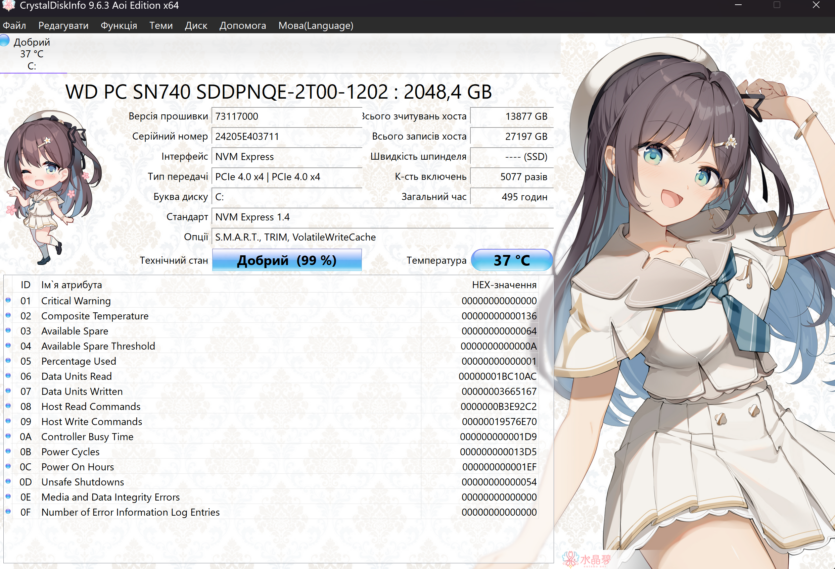This screenshot has height=569, width=835.
Task: Open the Мова(Language) menu
Action: tap(316, 26)
